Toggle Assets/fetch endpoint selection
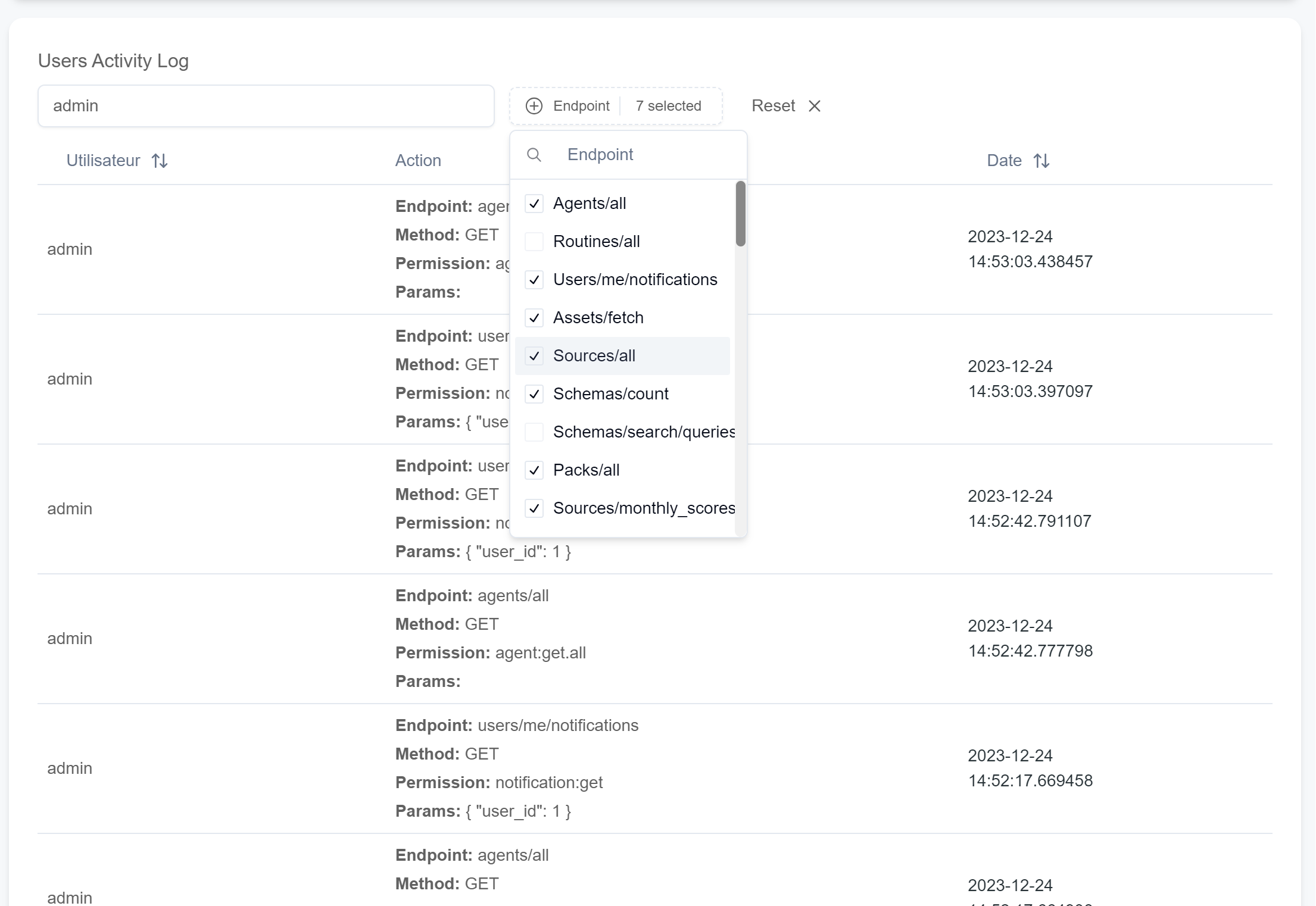 coord(534,317)
